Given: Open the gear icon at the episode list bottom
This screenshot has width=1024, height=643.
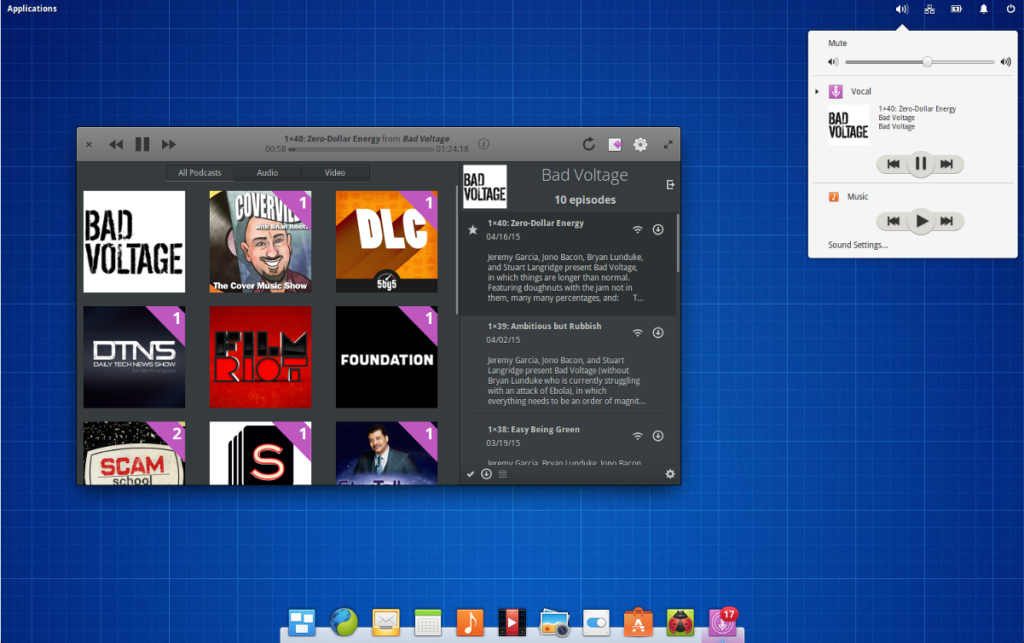Looking at the screenshot, I should coord(669,473).
